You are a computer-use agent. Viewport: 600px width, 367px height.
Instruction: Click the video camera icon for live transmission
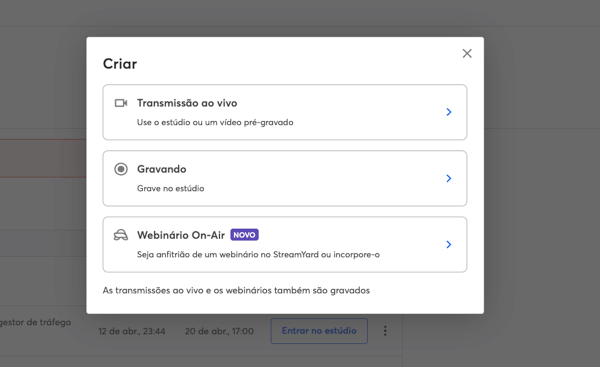121,103
